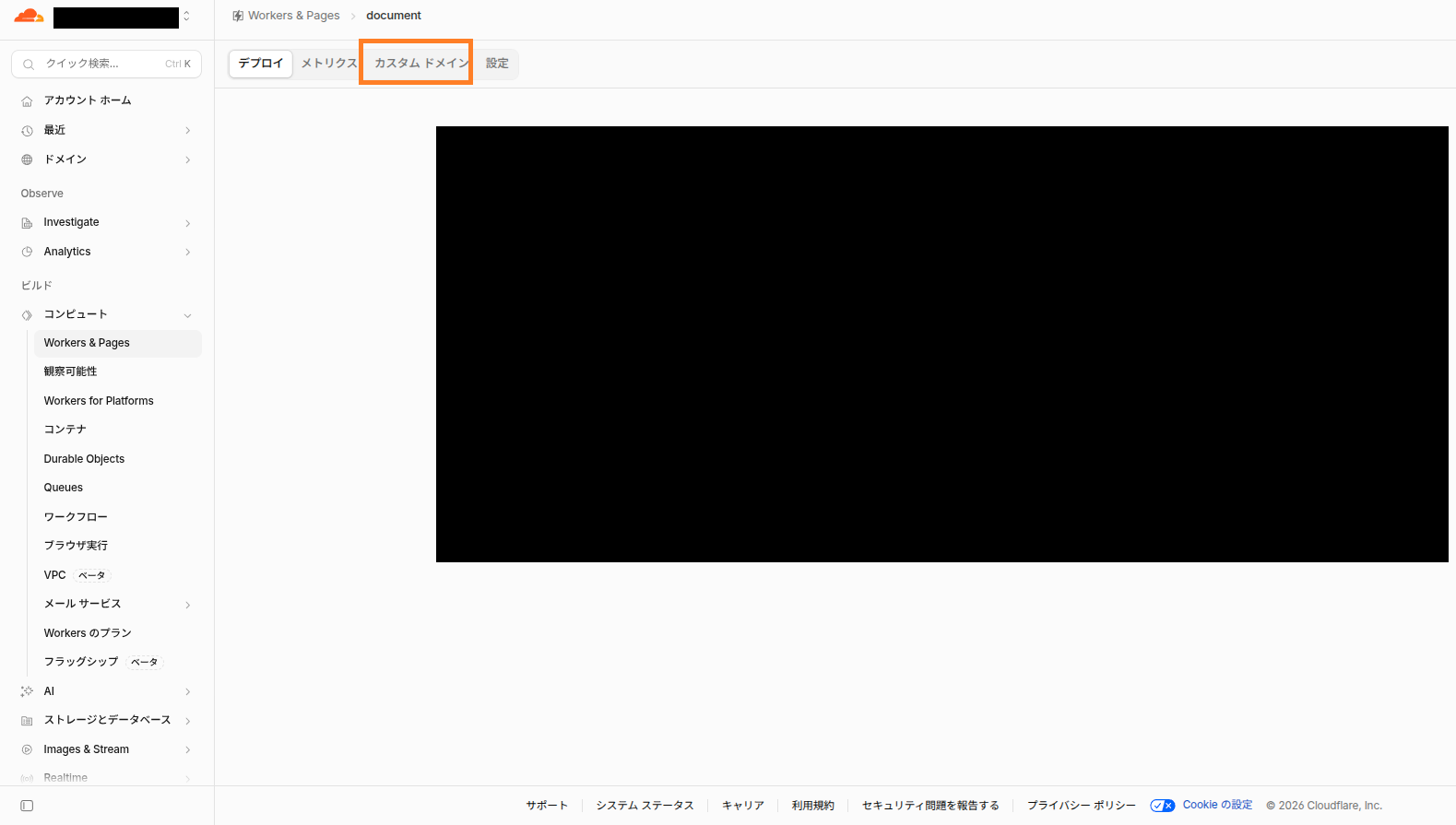Focus the クイック検索 search field
Viewport: 1456px width, 825px height.
(106, 65)
